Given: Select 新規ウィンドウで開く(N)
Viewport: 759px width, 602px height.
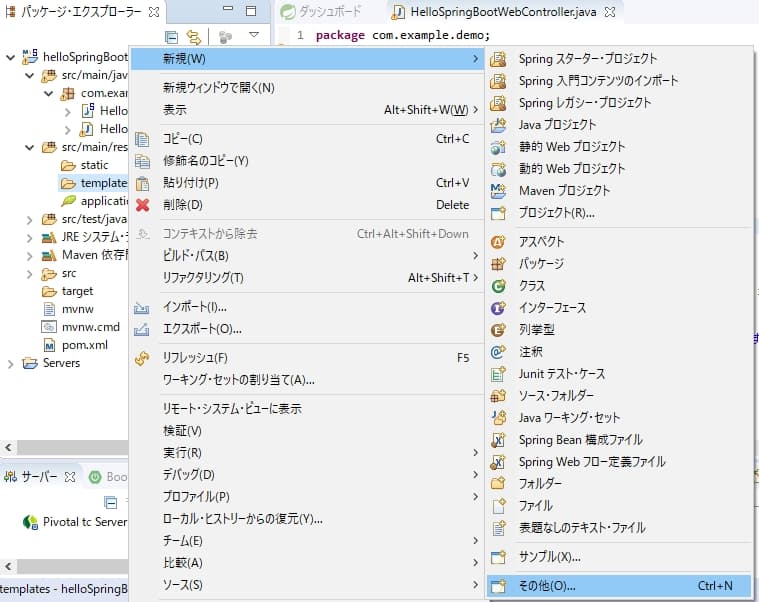Looking at the screenshot, I should tap(307, 88).
